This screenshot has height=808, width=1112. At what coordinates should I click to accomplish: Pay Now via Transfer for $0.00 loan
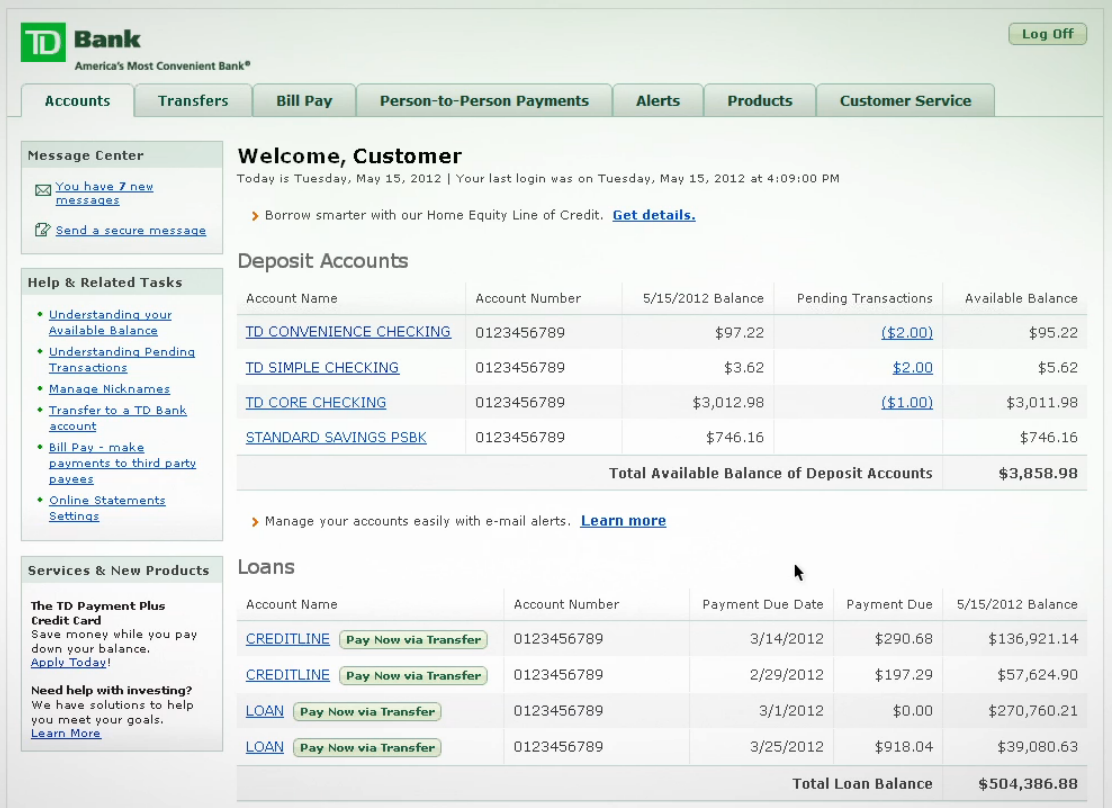point(367,712)
